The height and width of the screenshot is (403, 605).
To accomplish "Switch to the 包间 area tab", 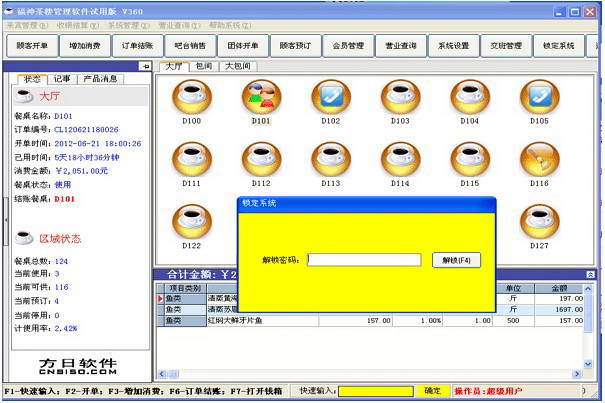I will pos(204,66).
